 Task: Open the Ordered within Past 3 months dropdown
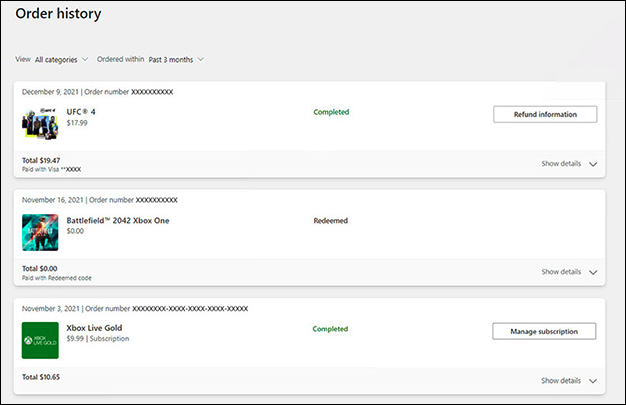click(175, 59)
